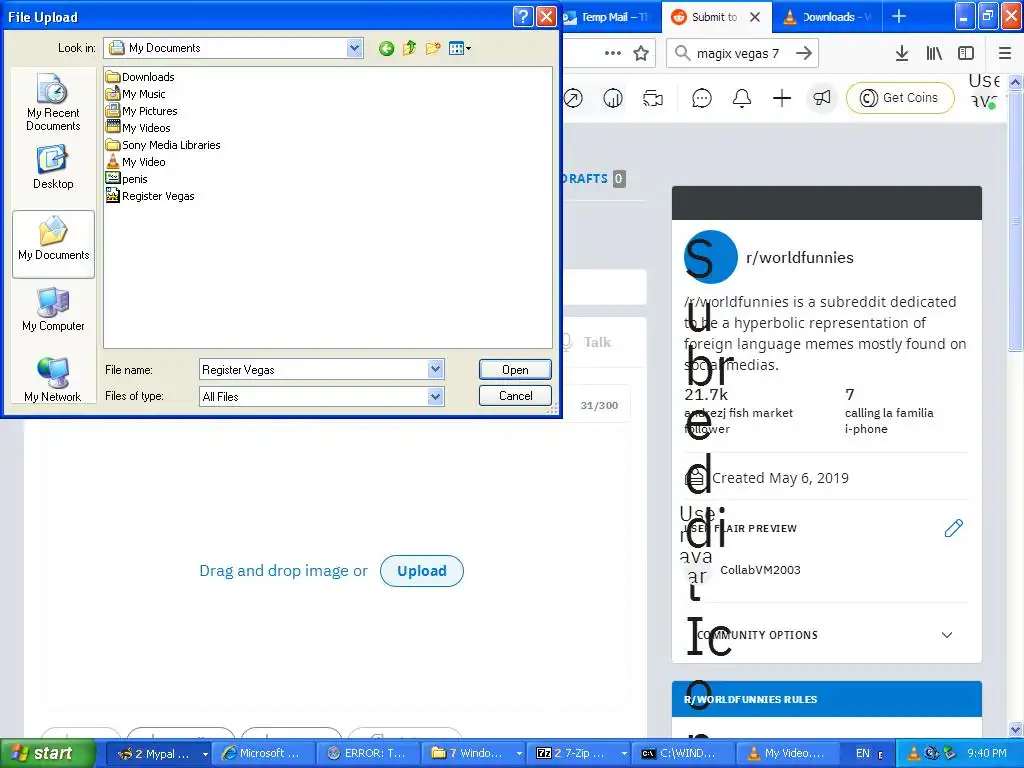1024x768 pixels.
Task: Open a new browser tab
Action: 899,16
